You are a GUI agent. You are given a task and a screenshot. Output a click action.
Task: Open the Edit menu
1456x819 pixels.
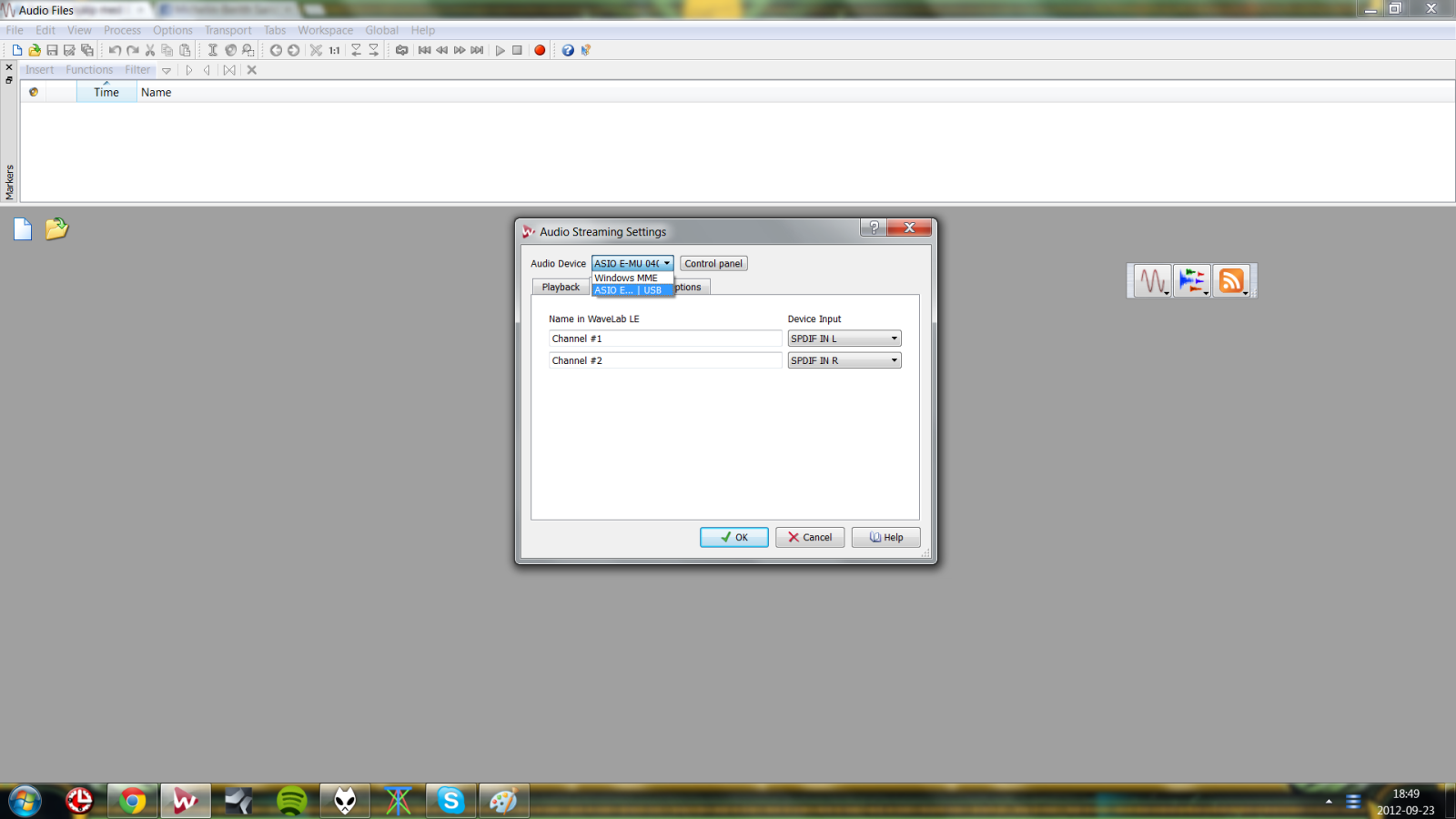coord(45,30)
